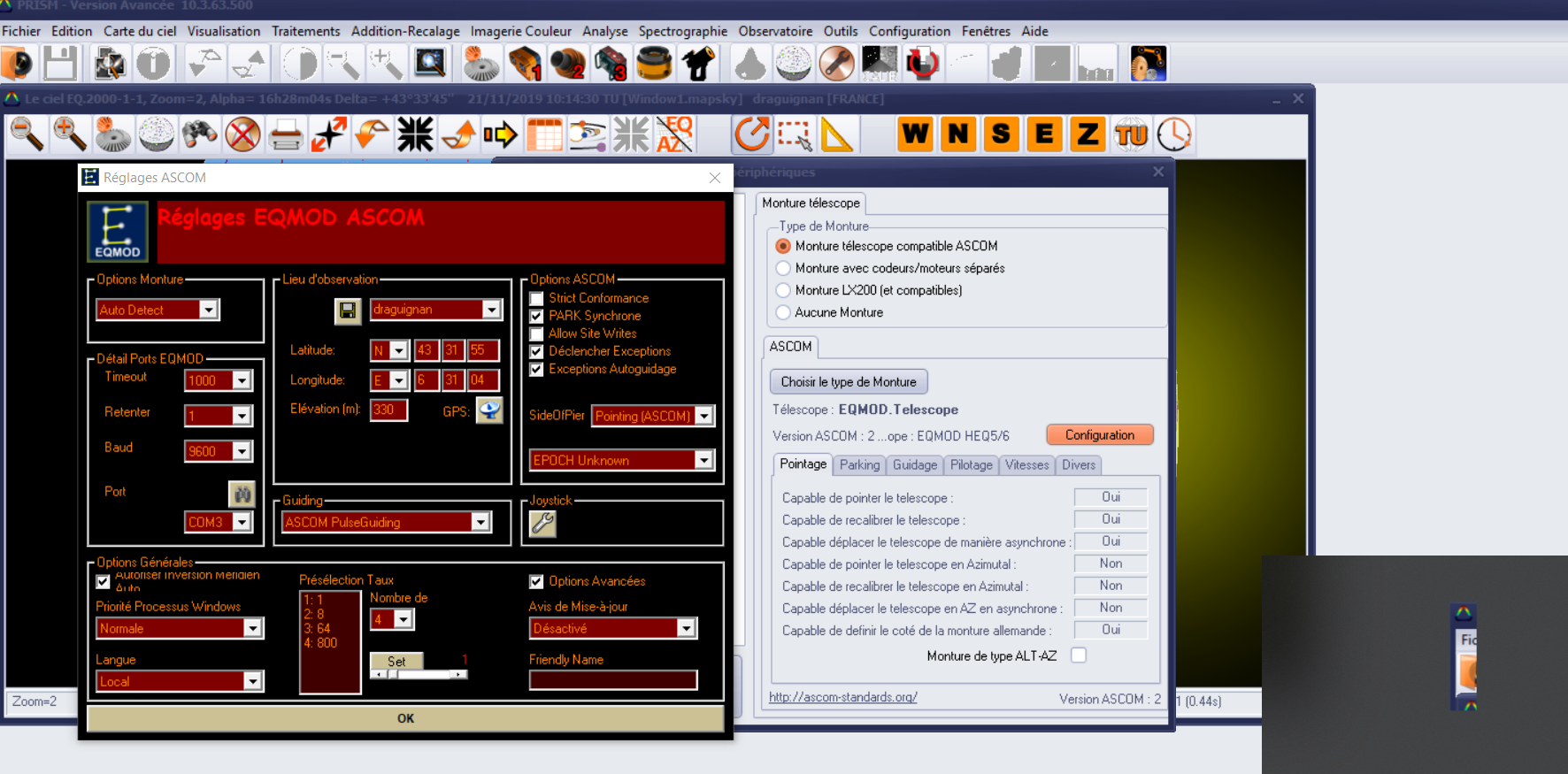Click the EQ/AZ coordinate toggle icon

click(674, 134)
